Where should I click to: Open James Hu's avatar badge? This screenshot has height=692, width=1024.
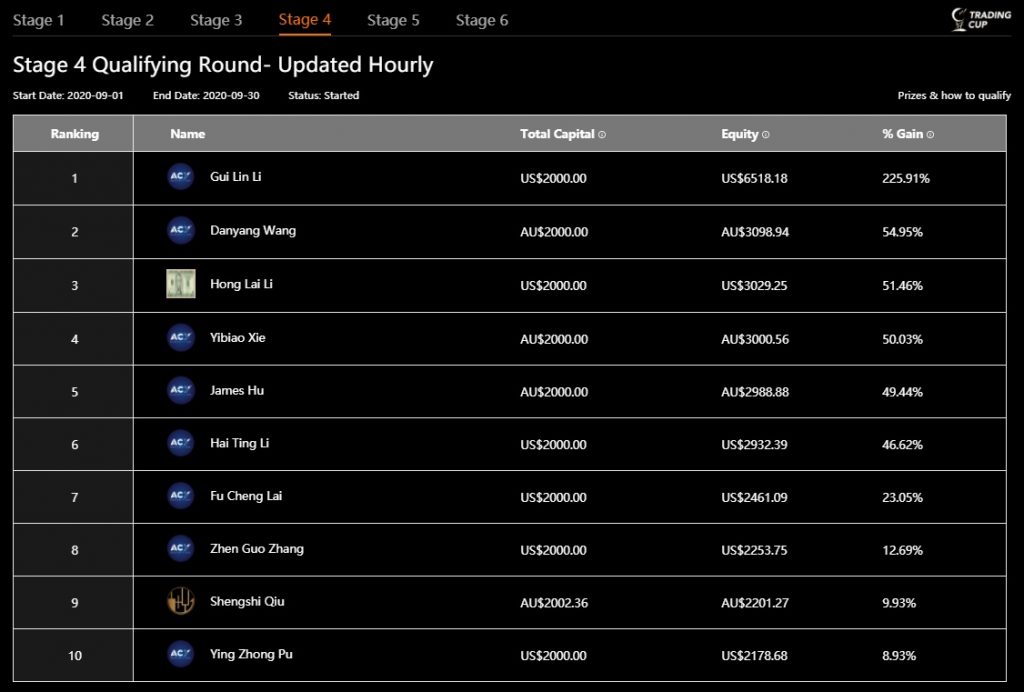(x=180, y=390)
